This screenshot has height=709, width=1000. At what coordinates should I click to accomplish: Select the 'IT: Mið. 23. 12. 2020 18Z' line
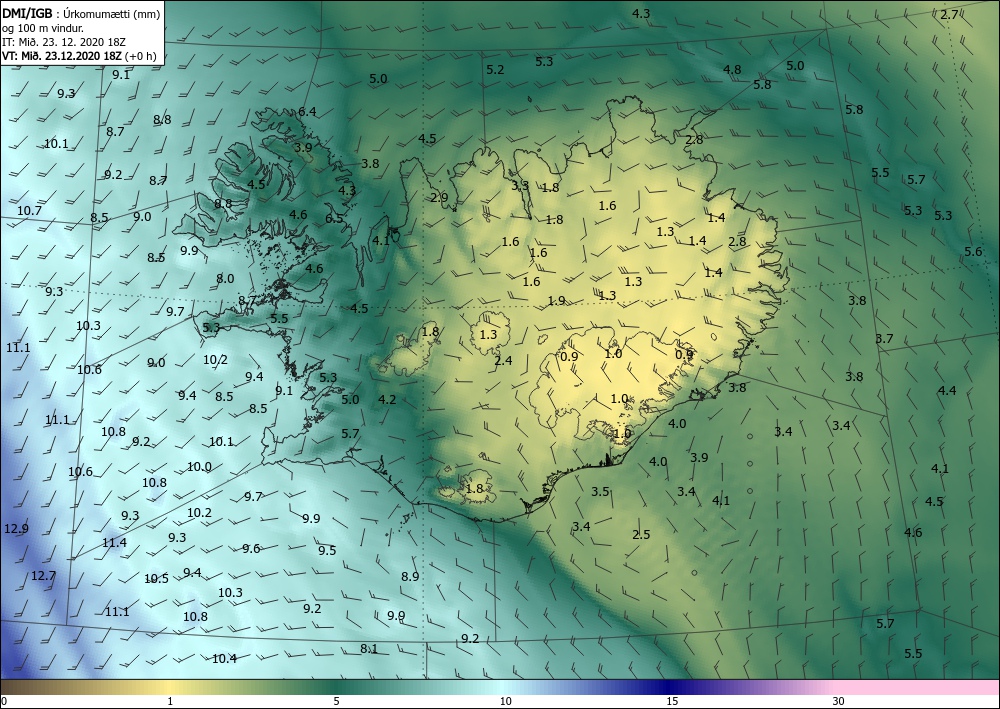pos(64,41)
